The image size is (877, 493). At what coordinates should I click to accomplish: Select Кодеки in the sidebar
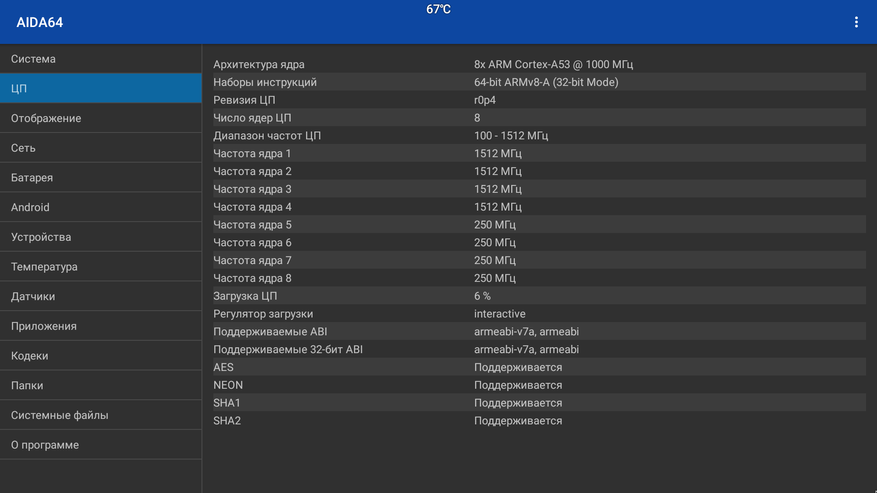[x=101, y=355]
